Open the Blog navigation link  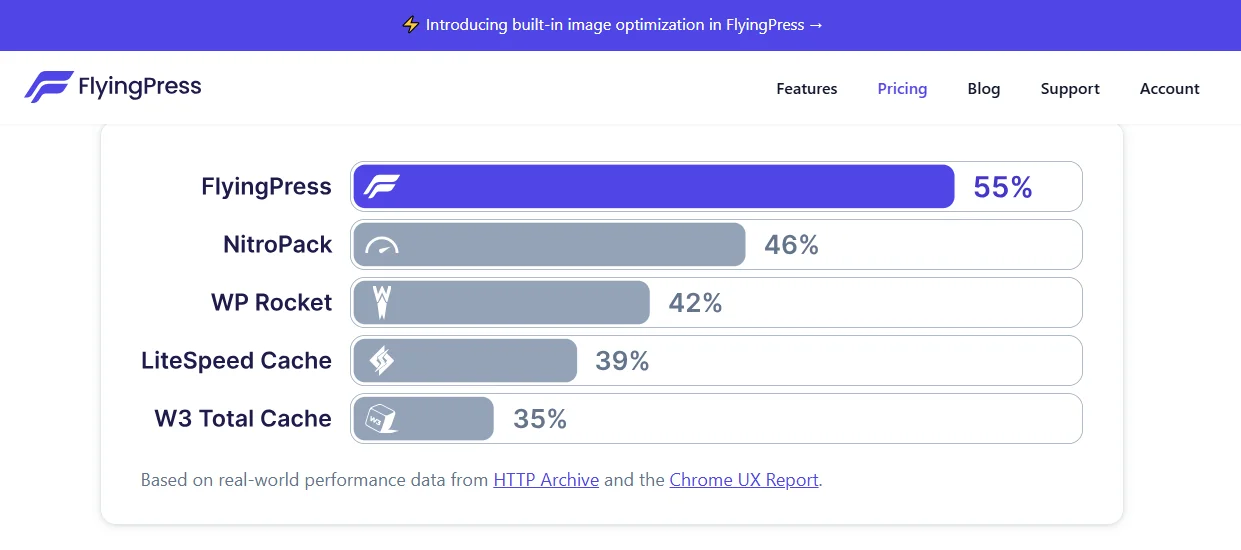tap(984, 88)
